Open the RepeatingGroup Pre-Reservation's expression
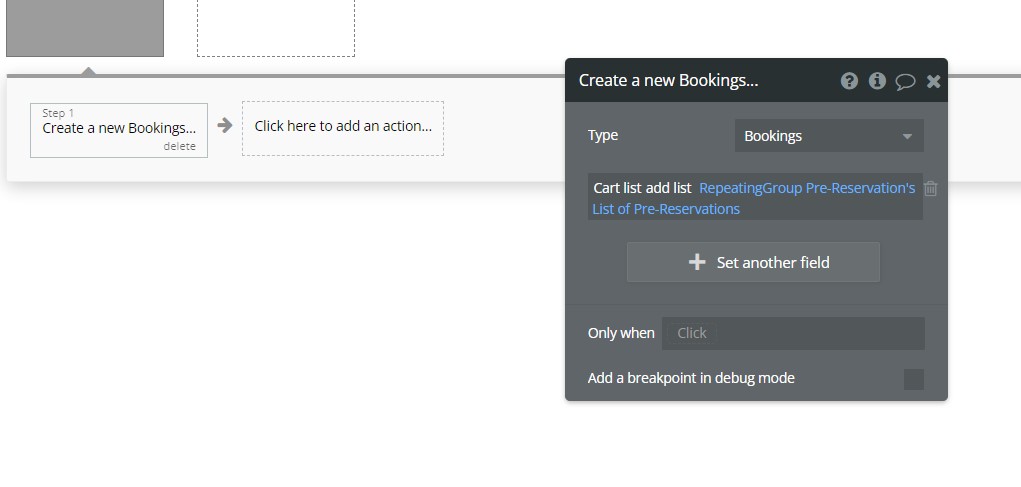 tap(806, 188)
